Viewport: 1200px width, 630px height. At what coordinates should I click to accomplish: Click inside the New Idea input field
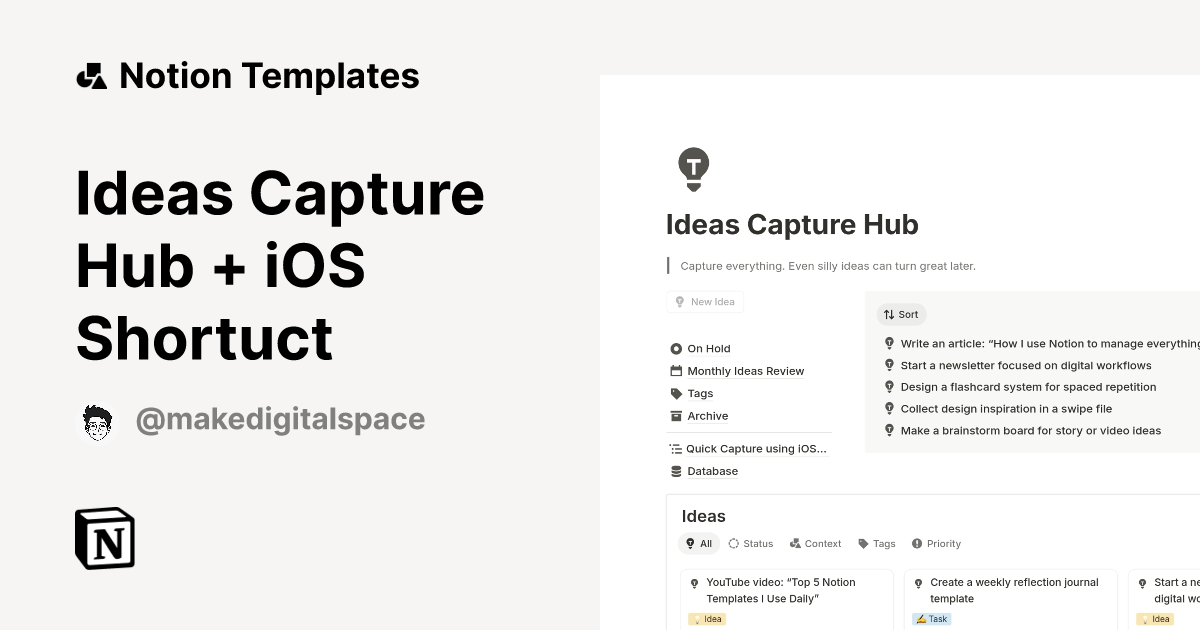[x=710, y=301]
